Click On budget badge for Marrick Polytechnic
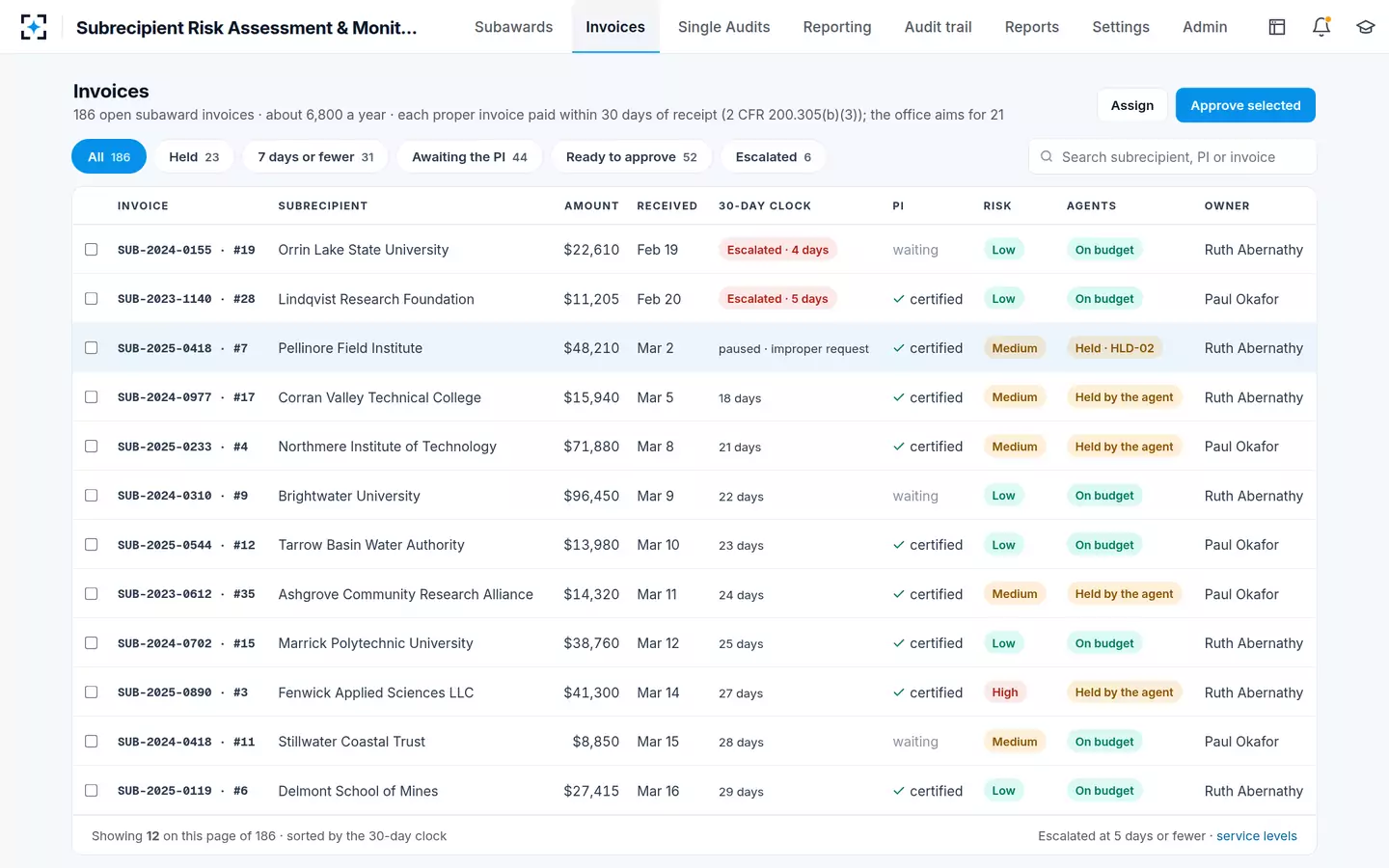Viewport: 1389px width, 868px height. coord(1104,643)
